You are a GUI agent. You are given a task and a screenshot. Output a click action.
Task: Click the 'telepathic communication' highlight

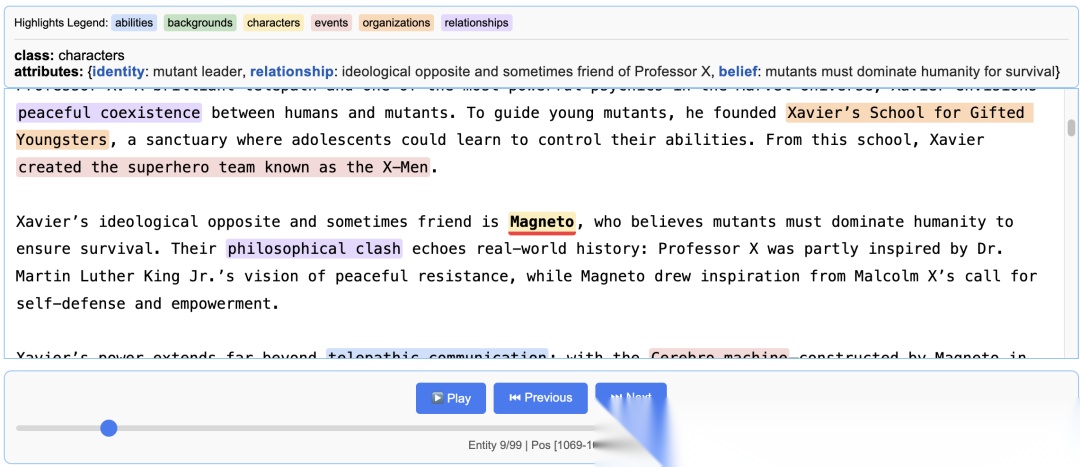(x=437, y=355)
